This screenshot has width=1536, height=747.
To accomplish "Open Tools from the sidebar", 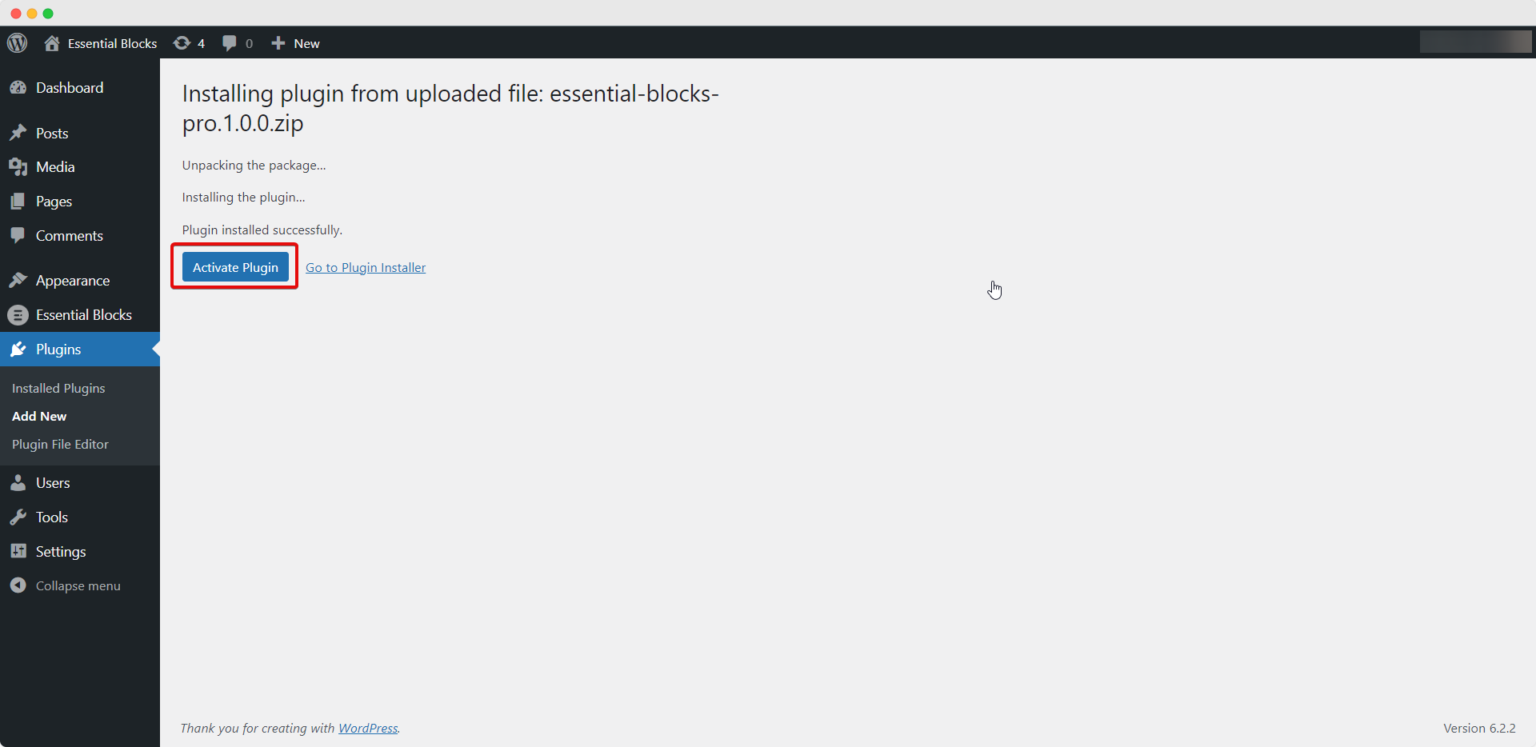I will coord(51,517).
